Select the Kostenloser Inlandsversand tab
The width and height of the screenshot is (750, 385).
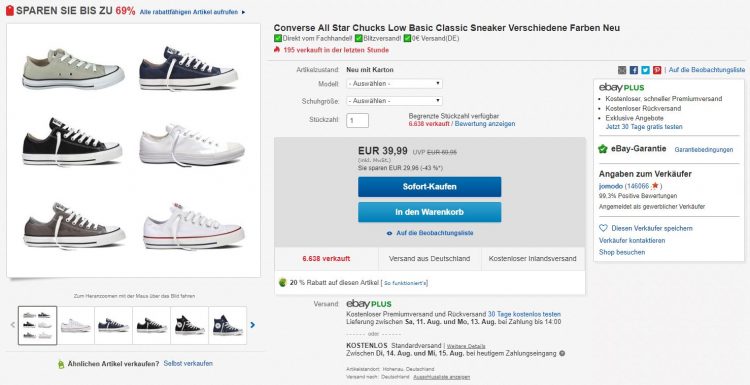(533, 259)
